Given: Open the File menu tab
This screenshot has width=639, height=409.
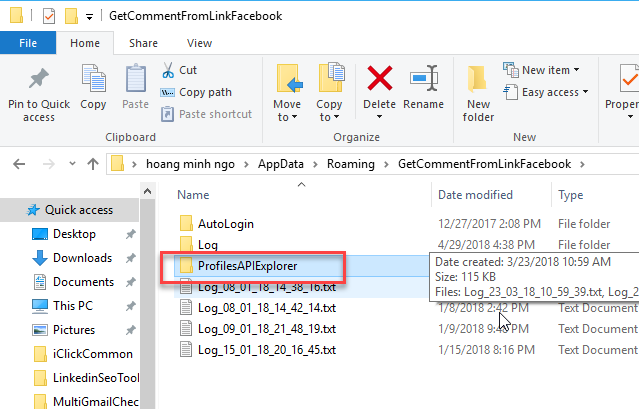Looking at the screenshot, I should 28,43.
